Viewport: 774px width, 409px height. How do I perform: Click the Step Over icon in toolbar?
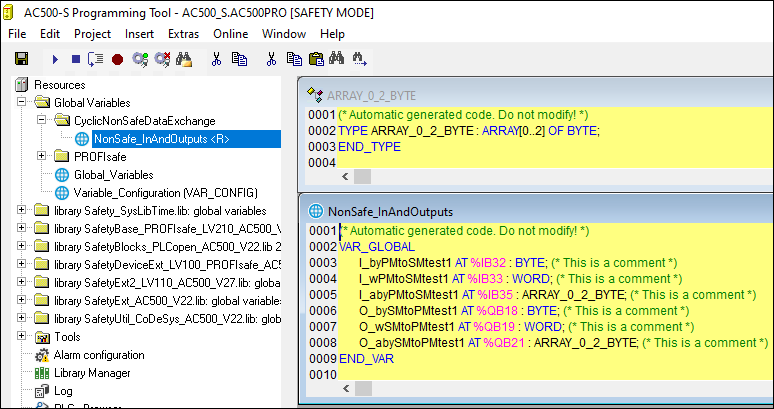coord(95,60)
